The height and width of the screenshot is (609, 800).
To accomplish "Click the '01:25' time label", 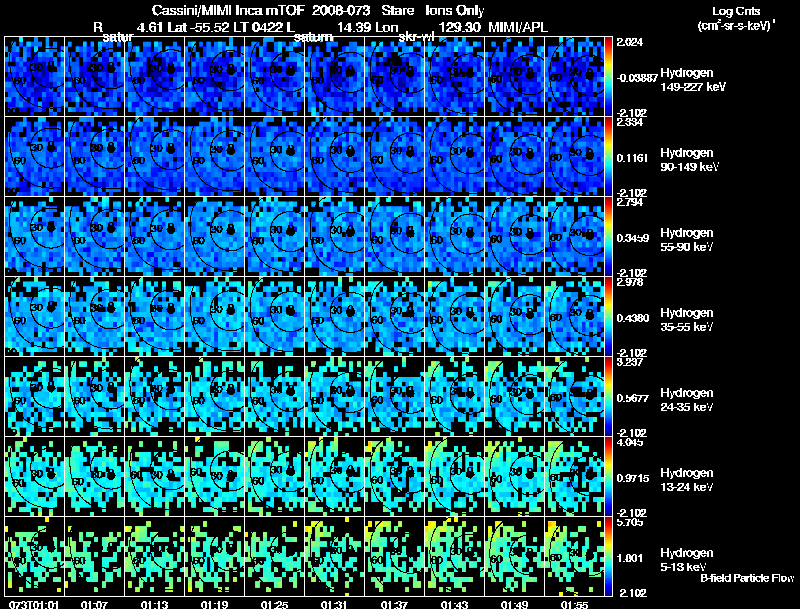I will tap(274, 604).
